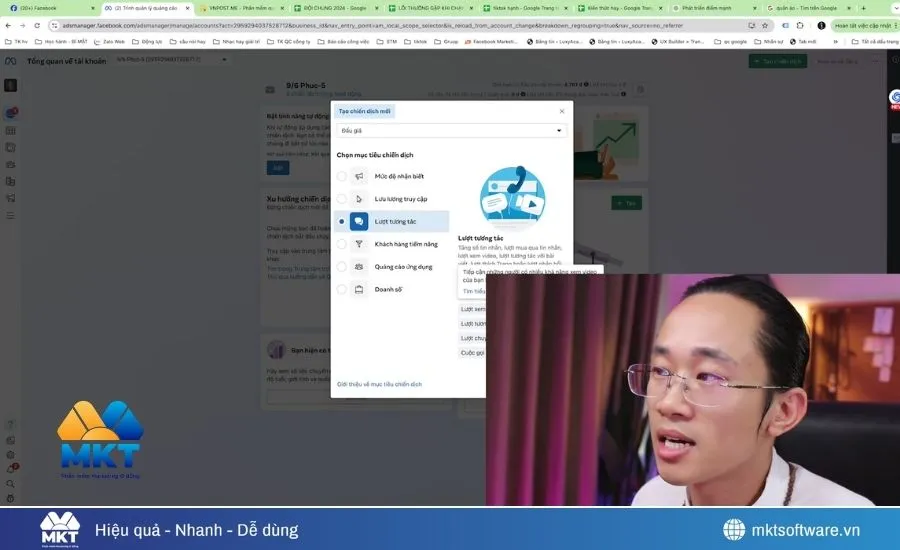This screenshot has height=550, width=900.
Task: Open the account overview icon with red badge
Action: (x=11, y=113)
